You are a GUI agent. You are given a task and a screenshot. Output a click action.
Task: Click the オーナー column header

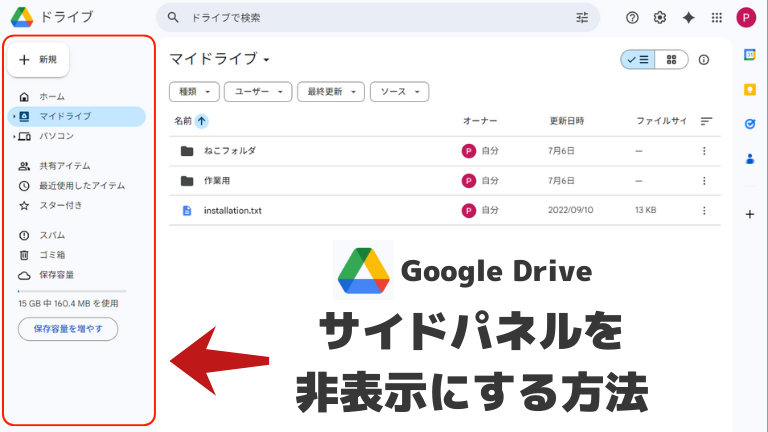coord(480,121)
